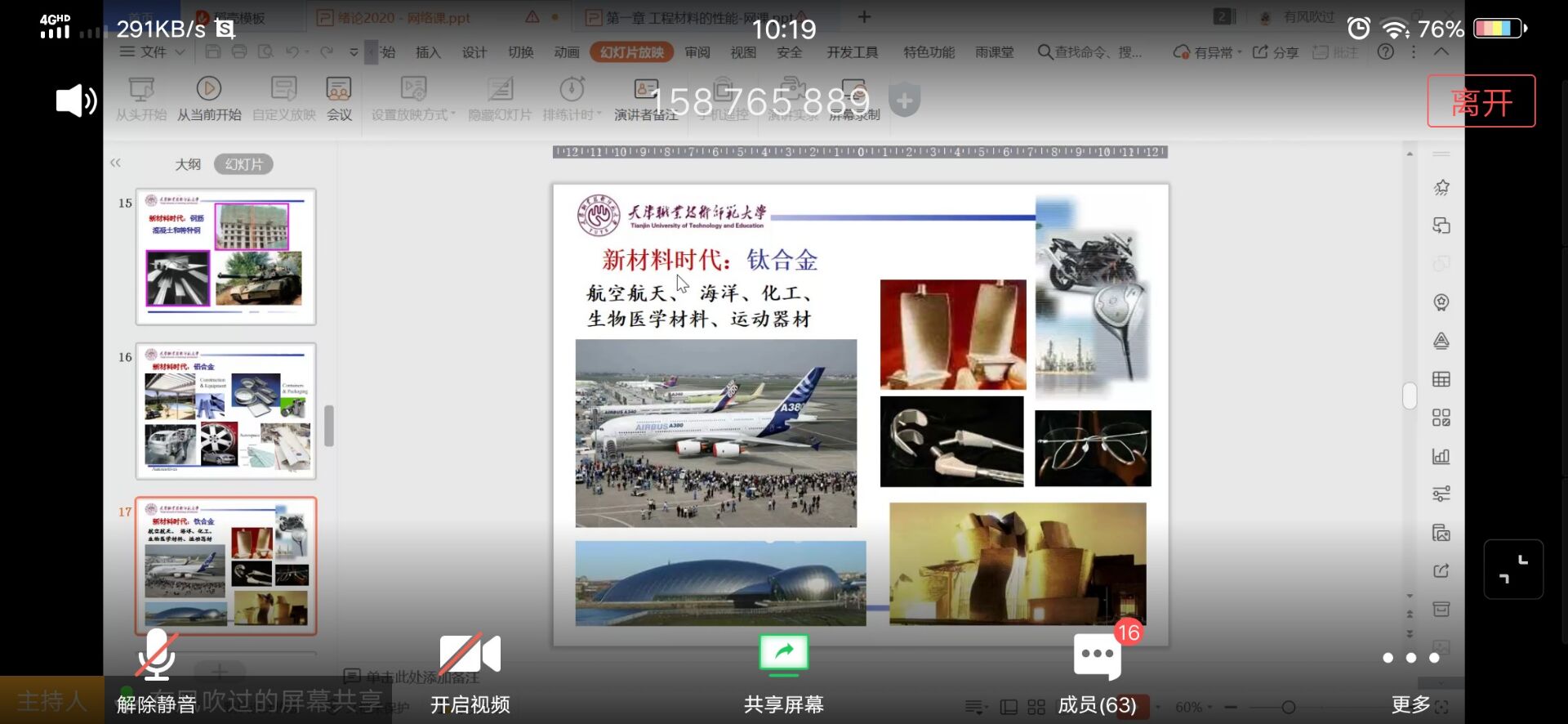Select the 幻灯片放映 ribbon tab
1568x724 pixels.
[631, 52]
